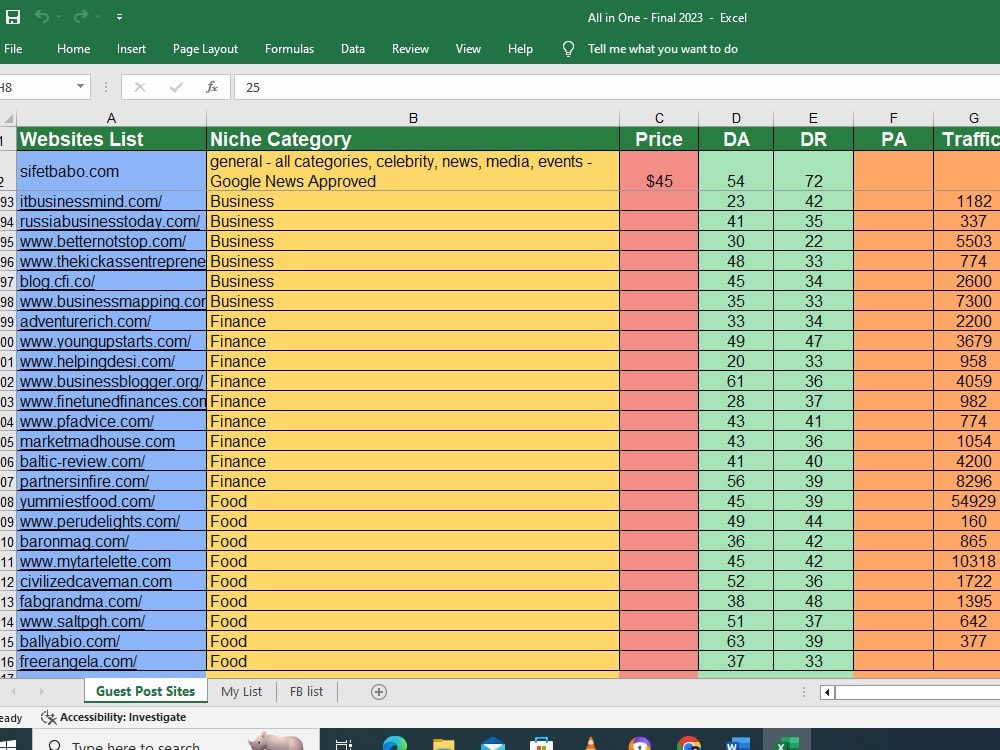Open the File menu

pyautogui.click(x=13, y=49)
